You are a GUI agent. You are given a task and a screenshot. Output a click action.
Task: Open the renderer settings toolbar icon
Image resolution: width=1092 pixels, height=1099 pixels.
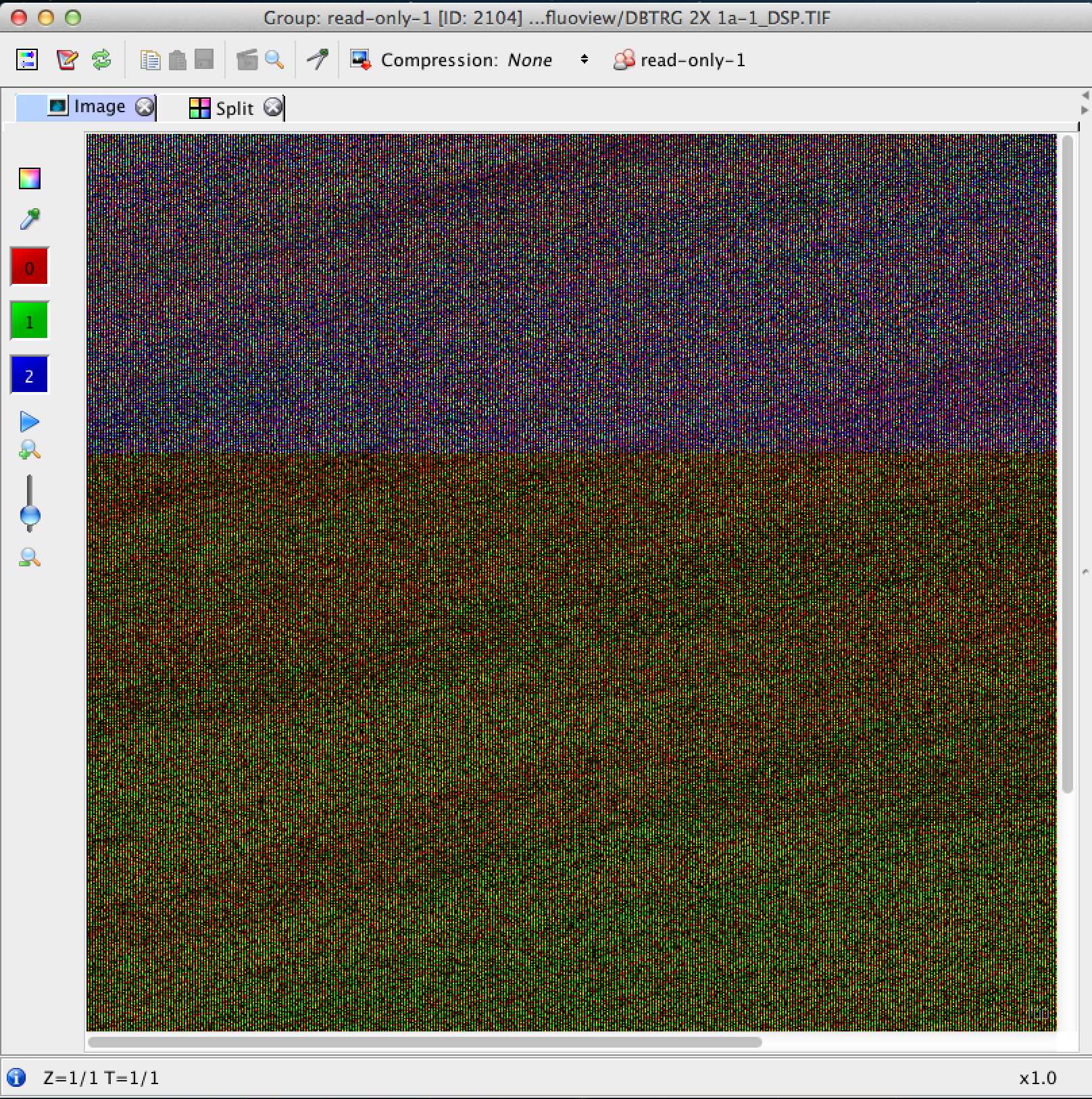tap(27, 60)
